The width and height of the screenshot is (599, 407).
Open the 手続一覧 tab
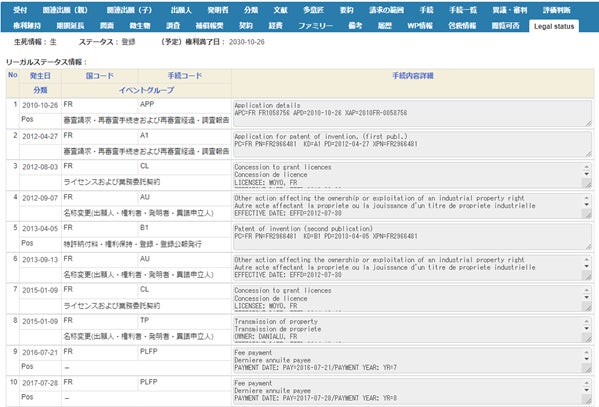(463, 10)
